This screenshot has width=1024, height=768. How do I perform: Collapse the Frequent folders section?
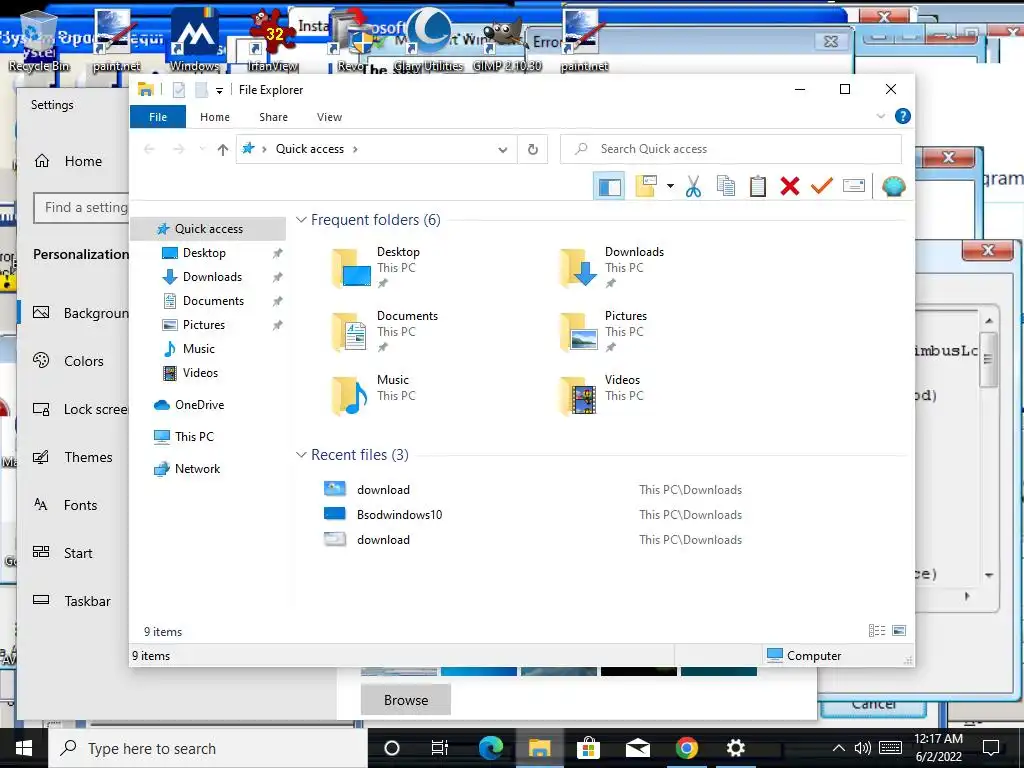tap(301, 219)
